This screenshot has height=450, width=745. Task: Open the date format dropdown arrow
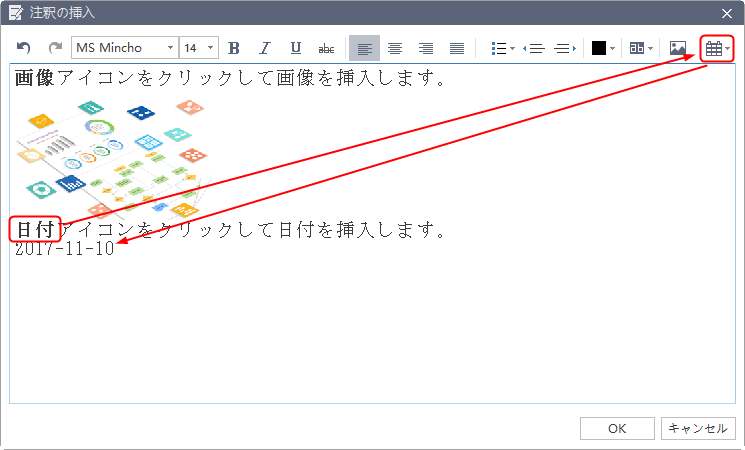[728, 48]
